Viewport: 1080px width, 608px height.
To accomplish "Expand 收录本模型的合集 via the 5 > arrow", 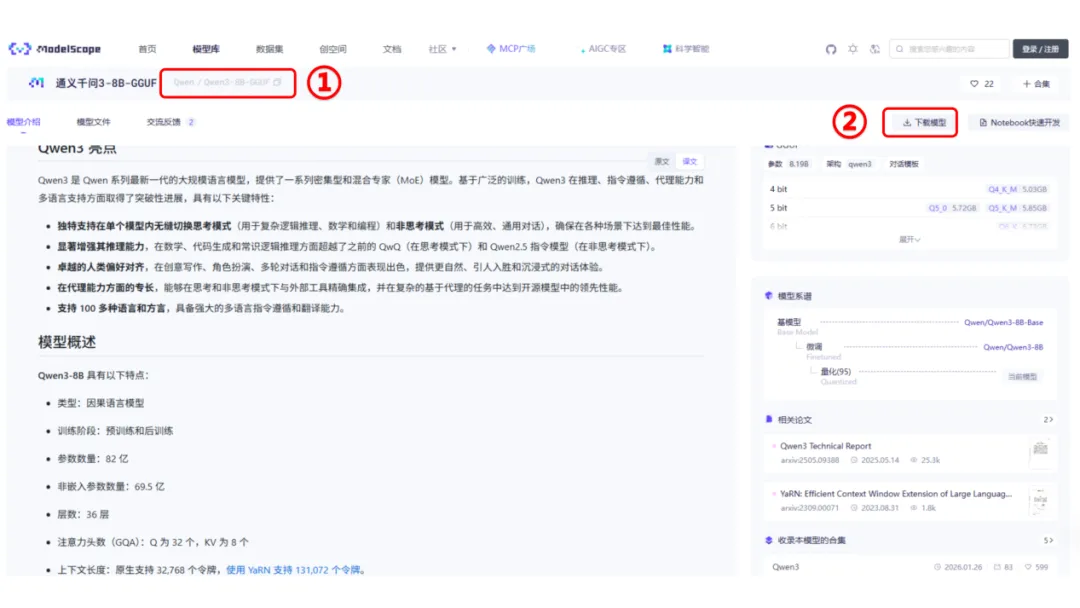I will point(1048,541).
